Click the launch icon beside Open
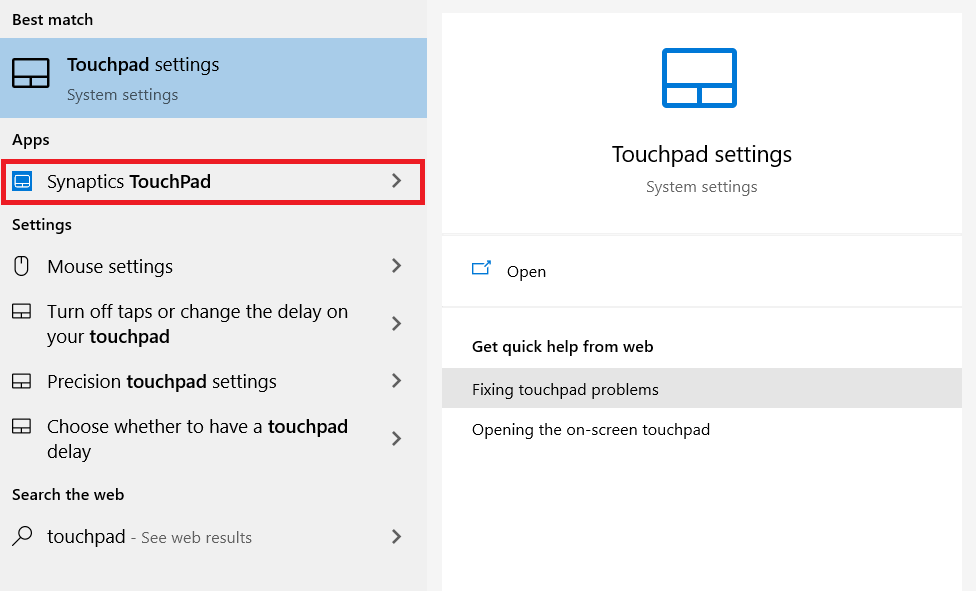Image resolution: width=976 pixels, height=591 pixels. tap(481, 269)
